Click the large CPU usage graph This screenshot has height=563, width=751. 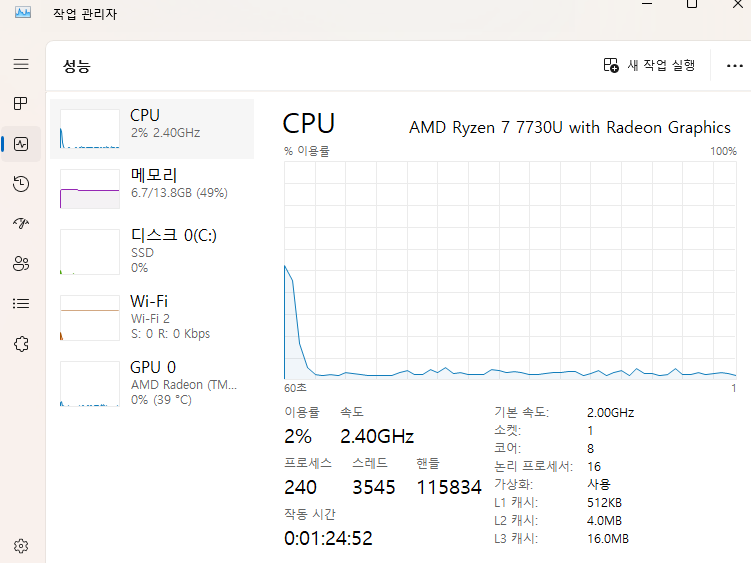(510, 268)
